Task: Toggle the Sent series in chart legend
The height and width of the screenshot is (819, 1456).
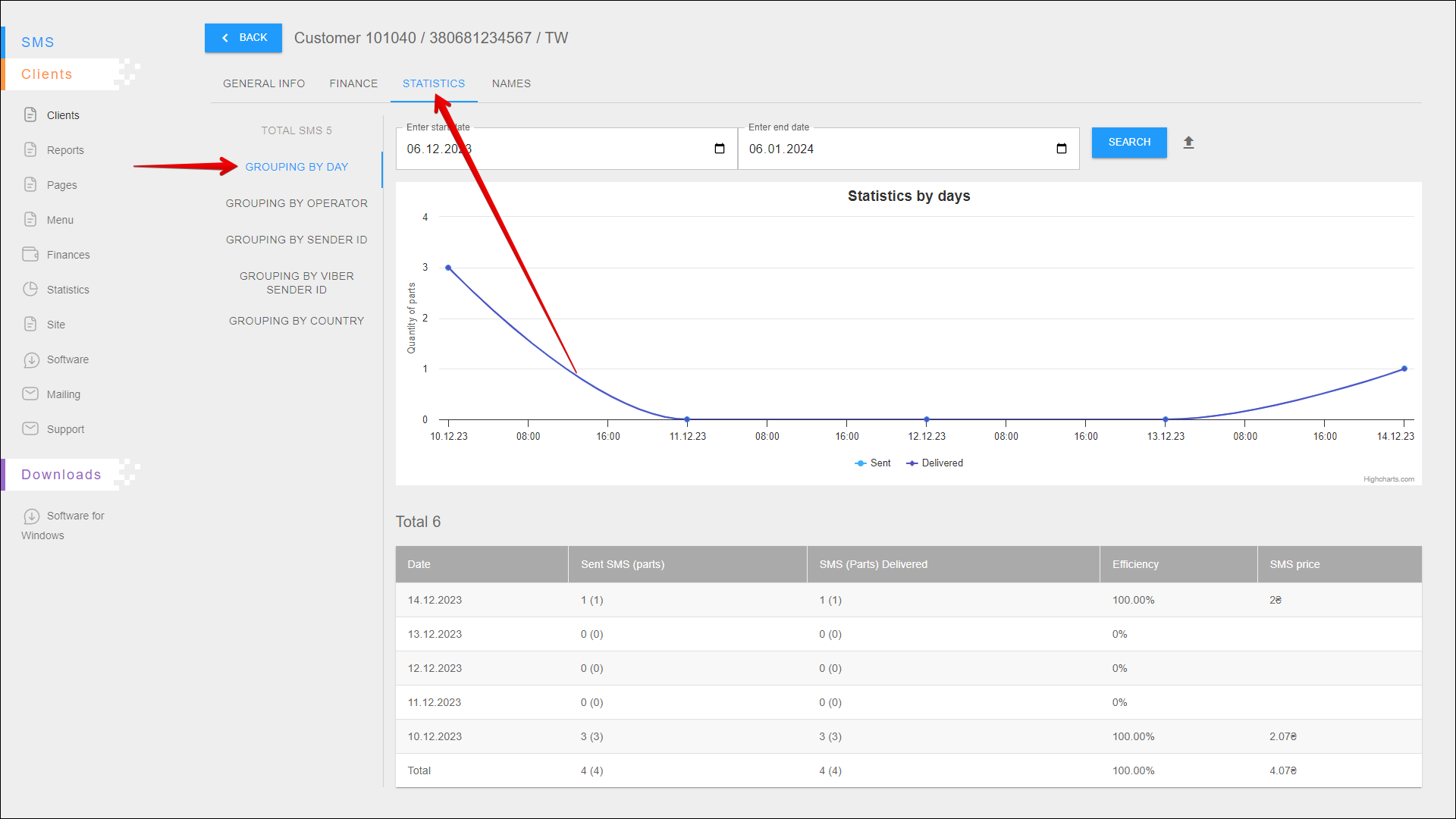Action: (873, 463)
